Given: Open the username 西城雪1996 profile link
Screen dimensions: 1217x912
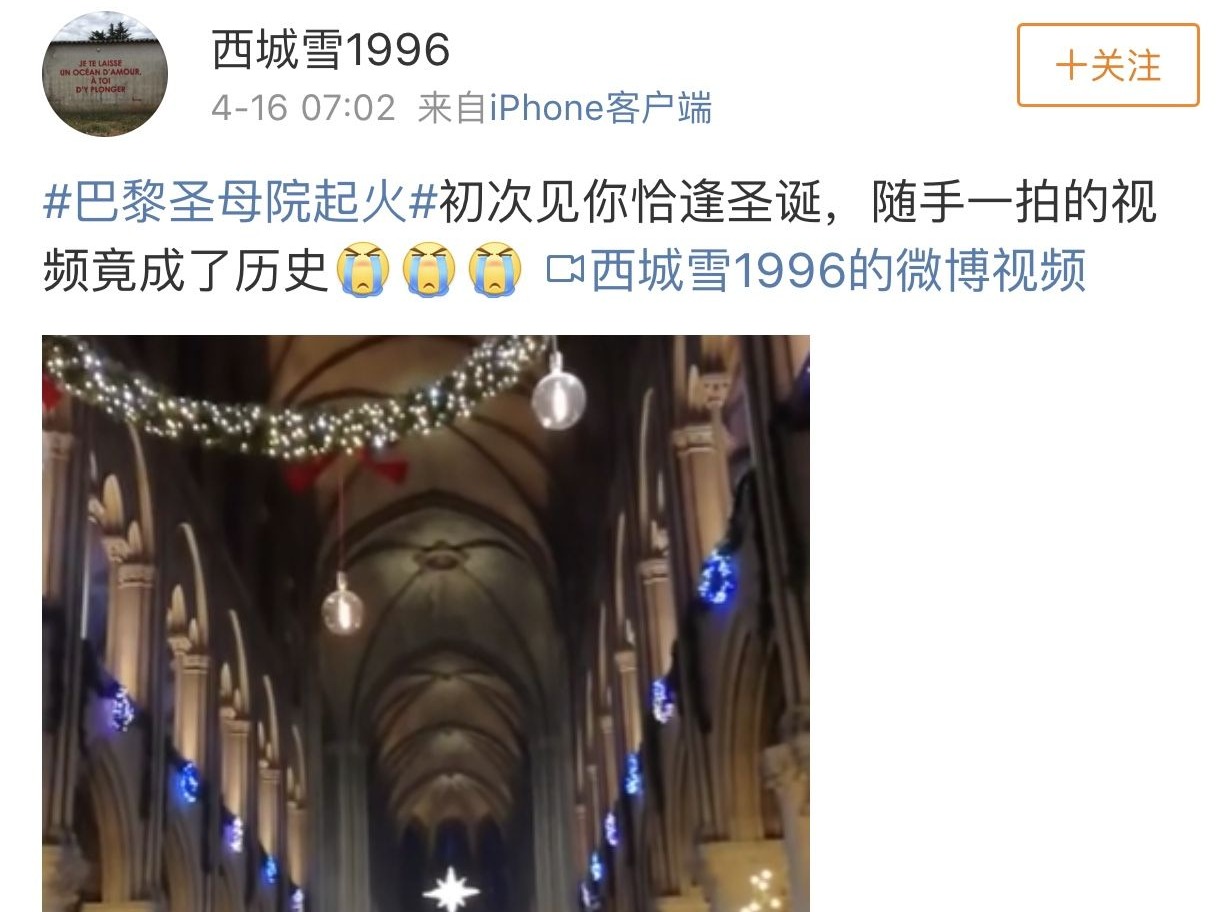Looking at the screenshot, I should pyautogui.click(x=331, y=49).
